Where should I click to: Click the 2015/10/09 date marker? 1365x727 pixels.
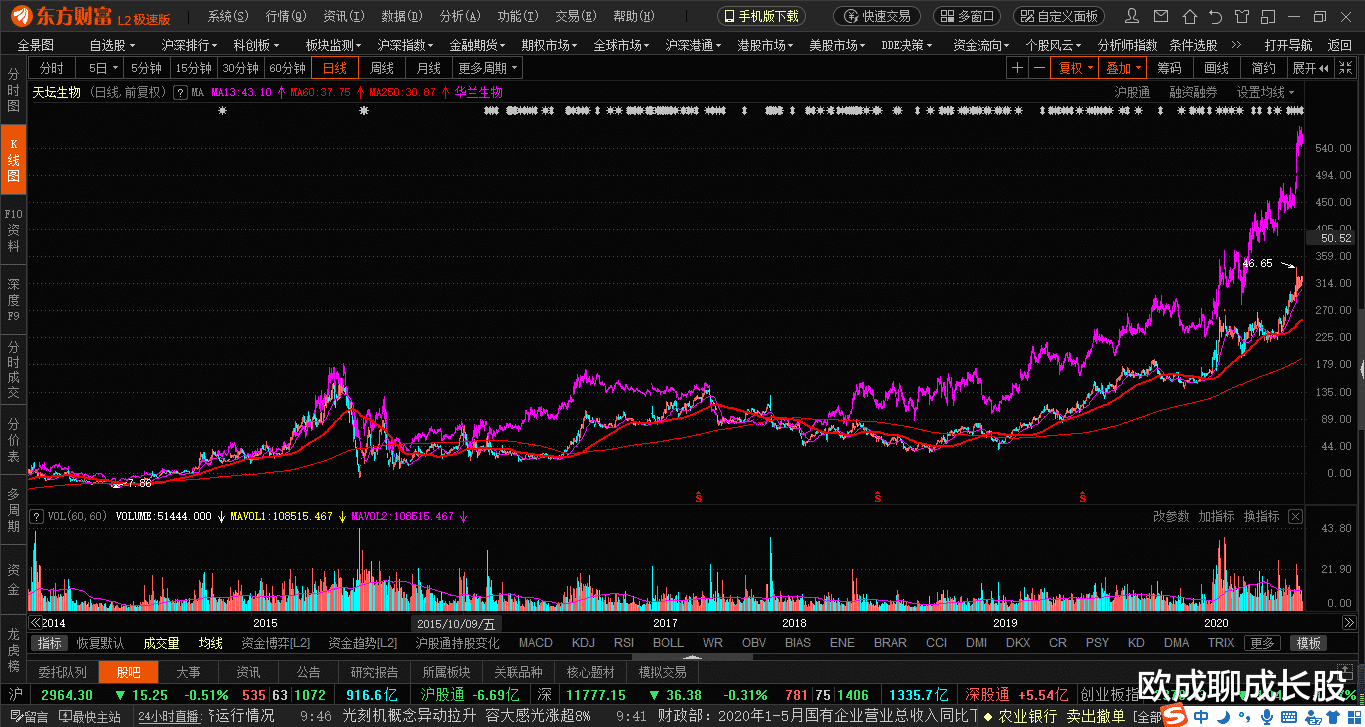point(456,624)
